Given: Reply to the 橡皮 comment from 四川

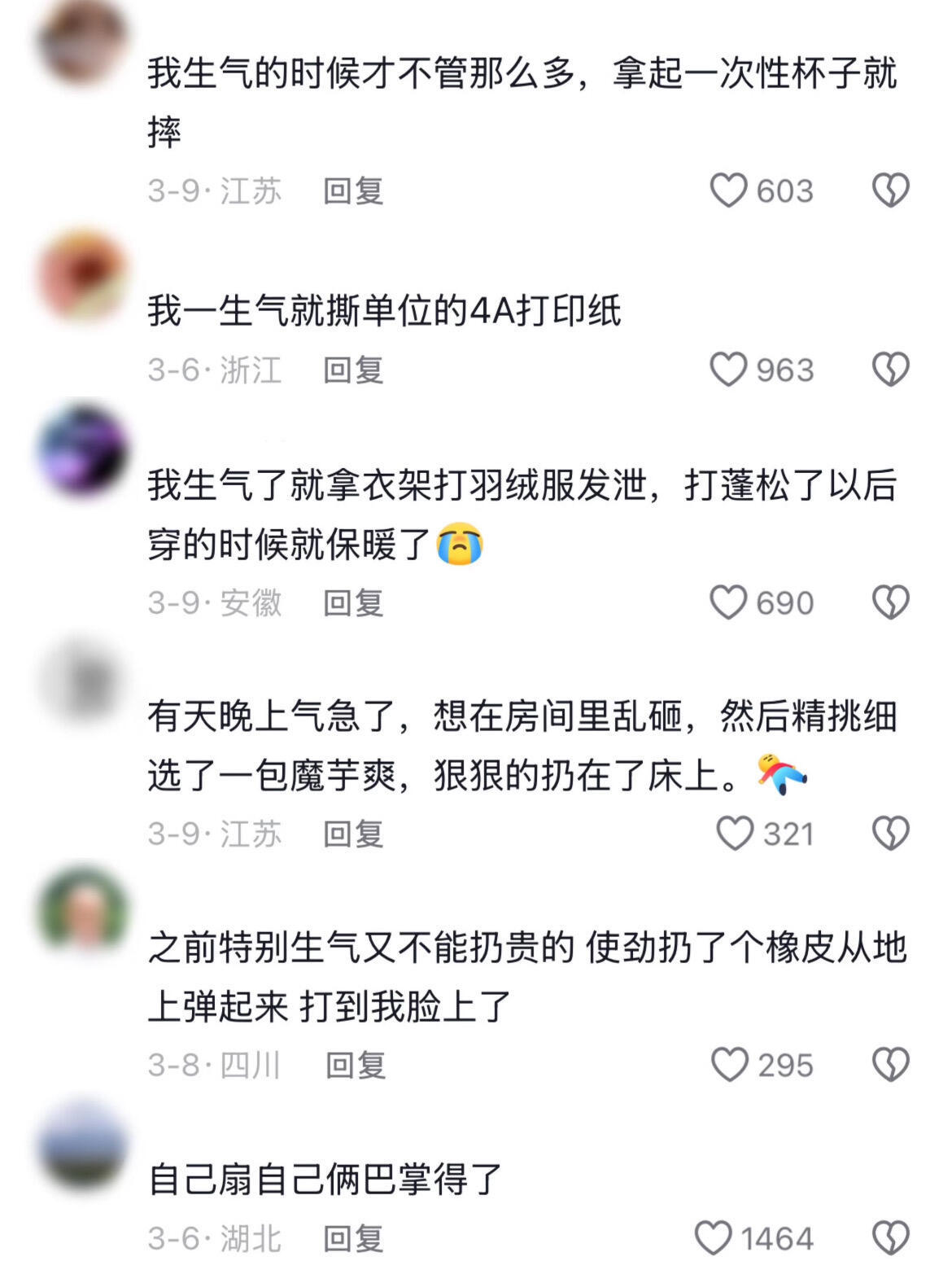Looking at the screenshot, I should click(355, 1065).
